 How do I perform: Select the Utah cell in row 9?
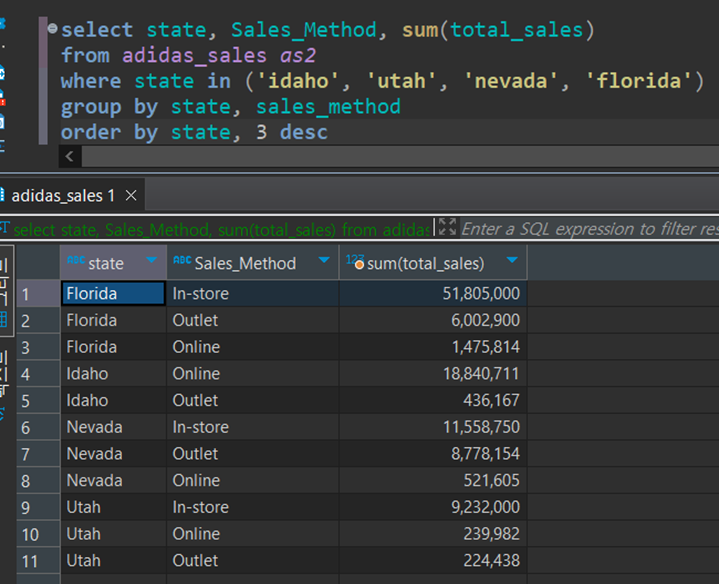pyautogui.click(x=113, y=507)
